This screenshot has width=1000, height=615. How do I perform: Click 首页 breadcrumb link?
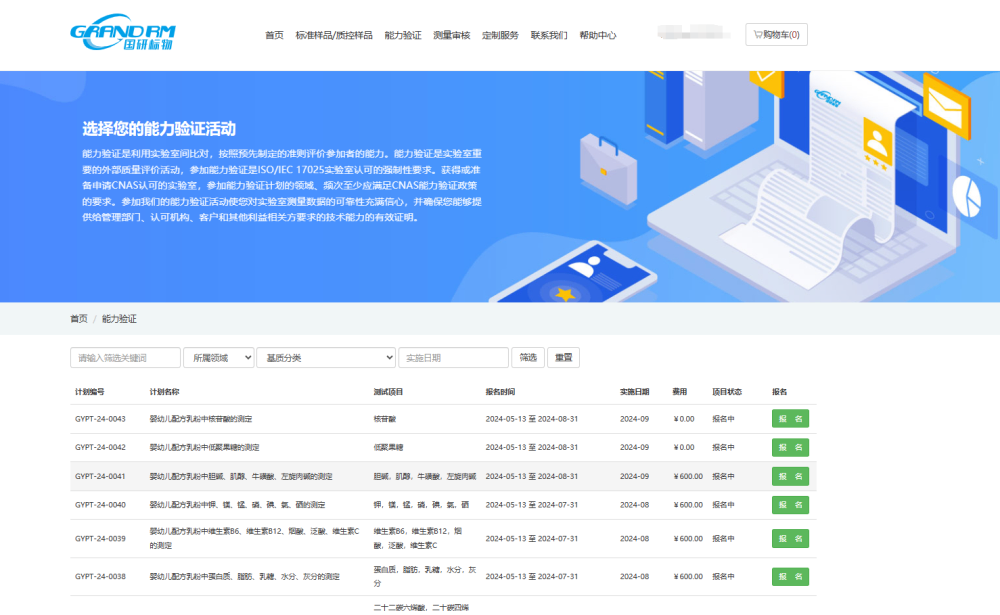point(78,319)
